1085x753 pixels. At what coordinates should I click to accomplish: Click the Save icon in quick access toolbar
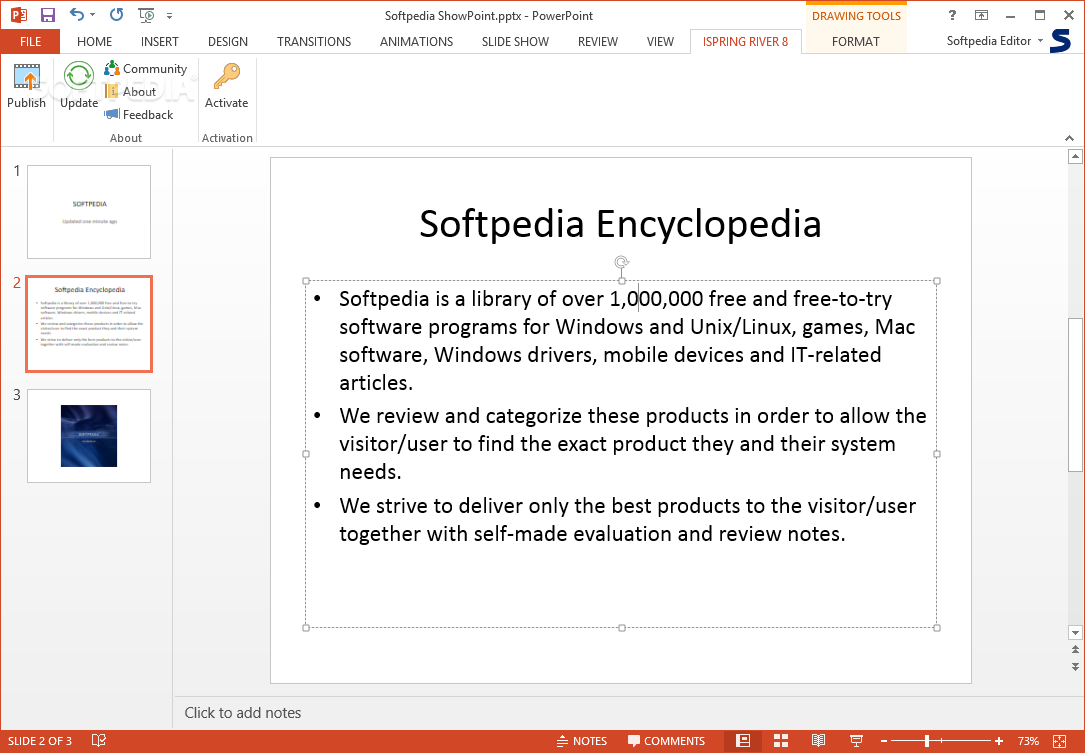(48, 15)
